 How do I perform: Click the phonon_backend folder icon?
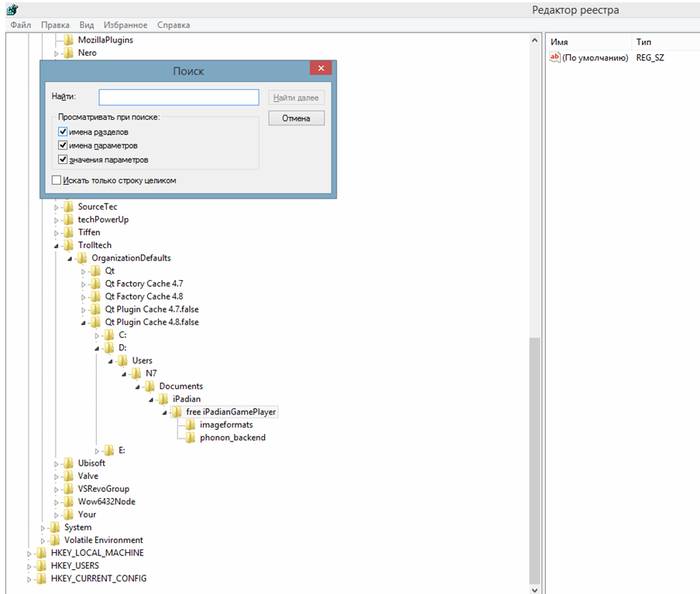191,437
